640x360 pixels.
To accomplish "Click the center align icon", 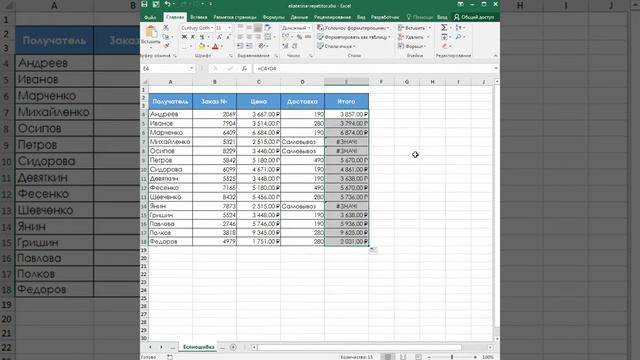I will tap(249, 37).
